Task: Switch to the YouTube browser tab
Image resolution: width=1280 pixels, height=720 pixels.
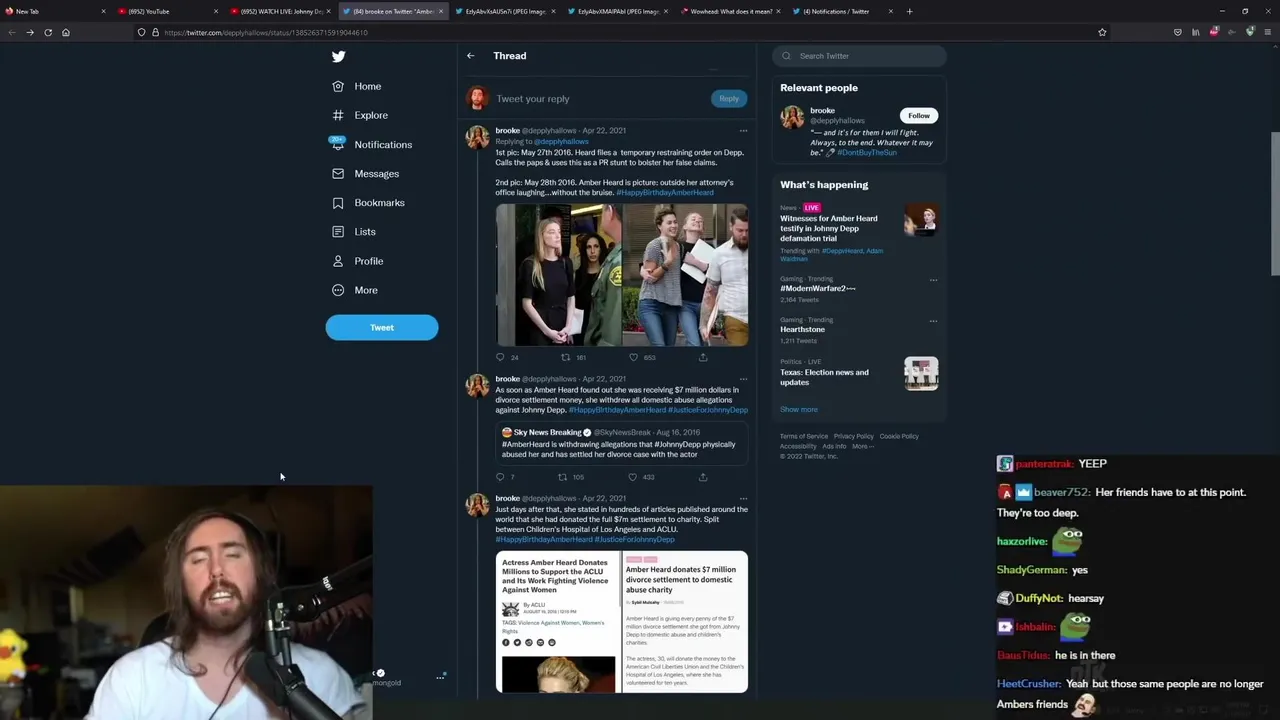Action: [x=165, y=11]
